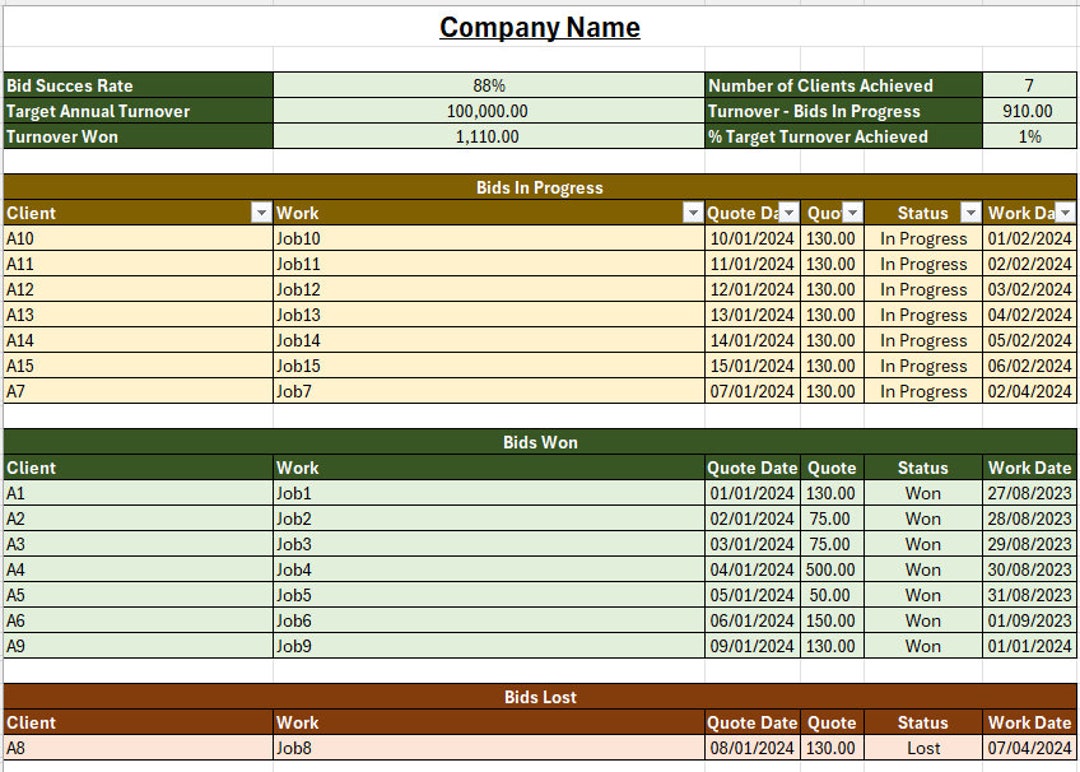Screen dimensions: 1080x772
Task: Click the Bids Lost table header banner
Action: (x=539, y=697)
